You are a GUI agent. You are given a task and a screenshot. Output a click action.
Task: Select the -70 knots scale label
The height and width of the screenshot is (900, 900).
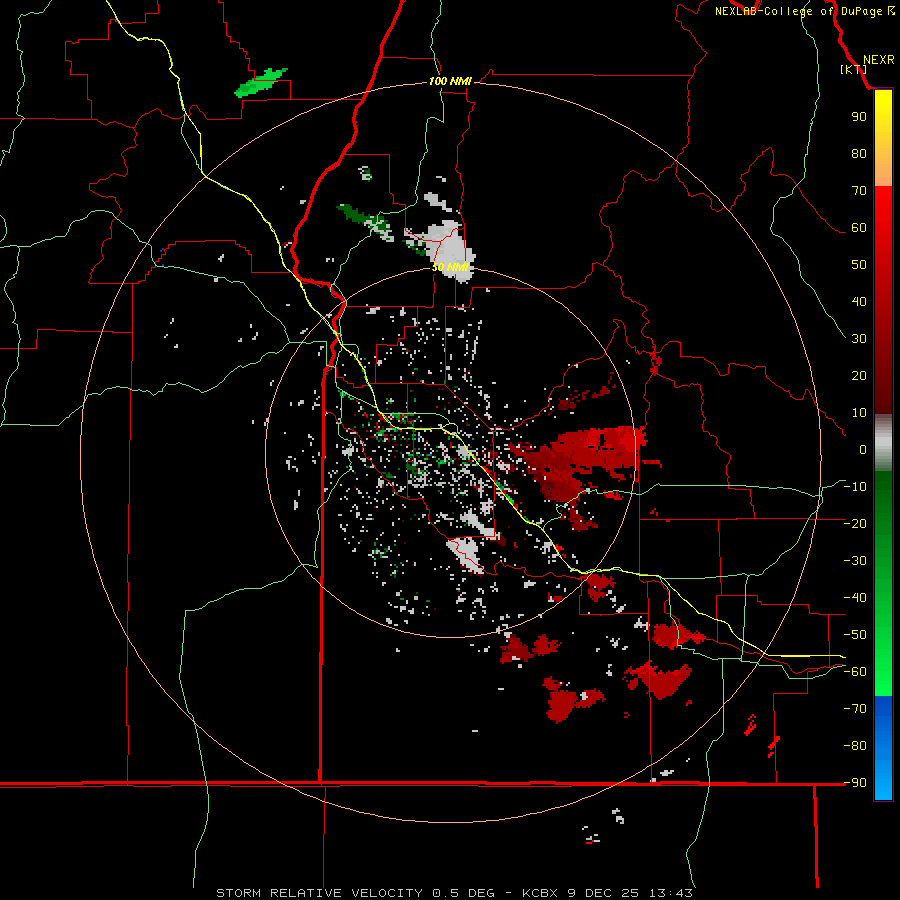click(855, 709)
